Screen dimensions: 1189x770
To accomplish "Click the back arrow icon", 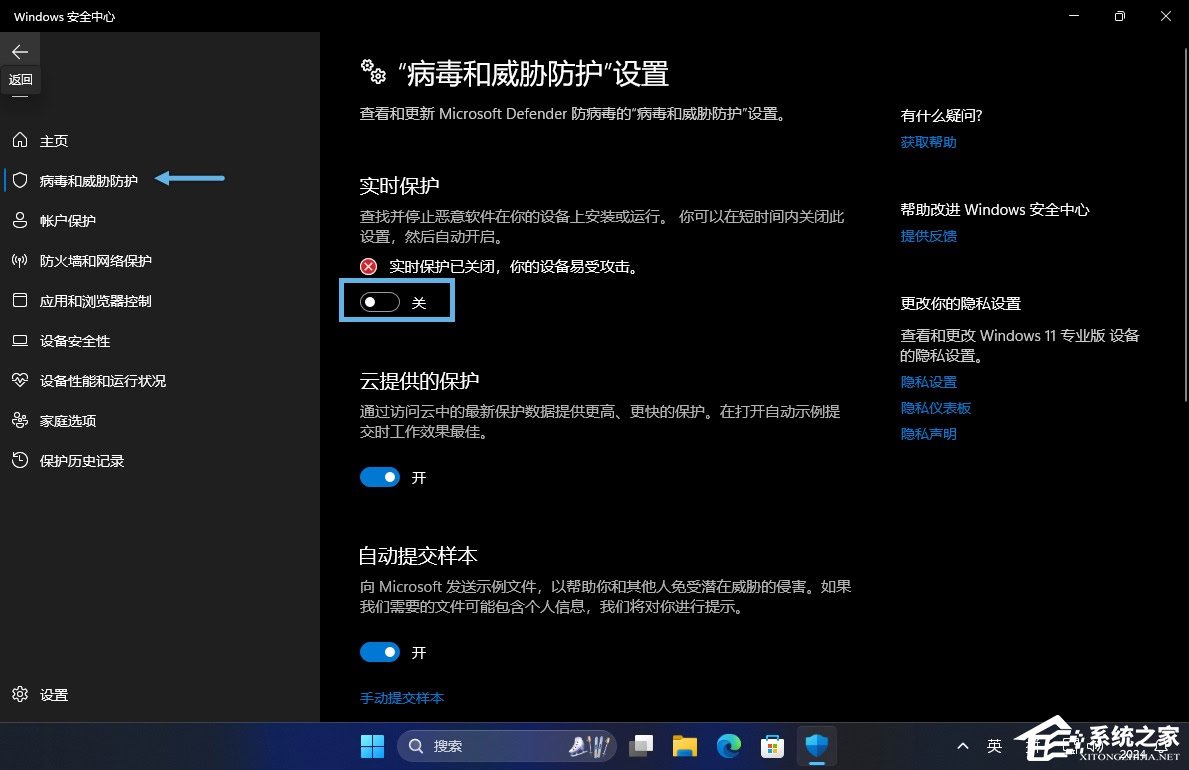I will (20, 52).
